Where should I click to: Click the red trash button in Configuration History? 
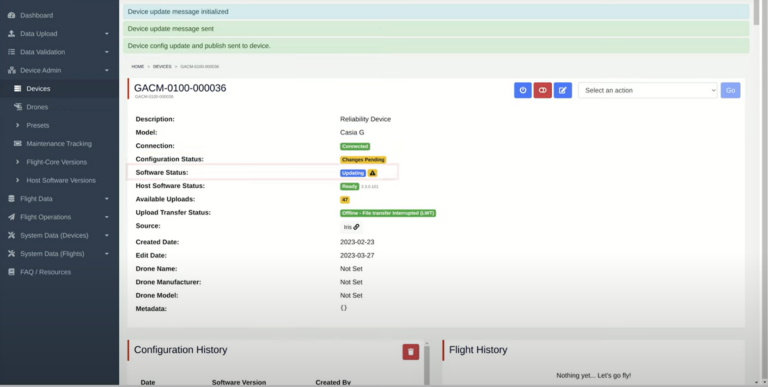(411, 352)
